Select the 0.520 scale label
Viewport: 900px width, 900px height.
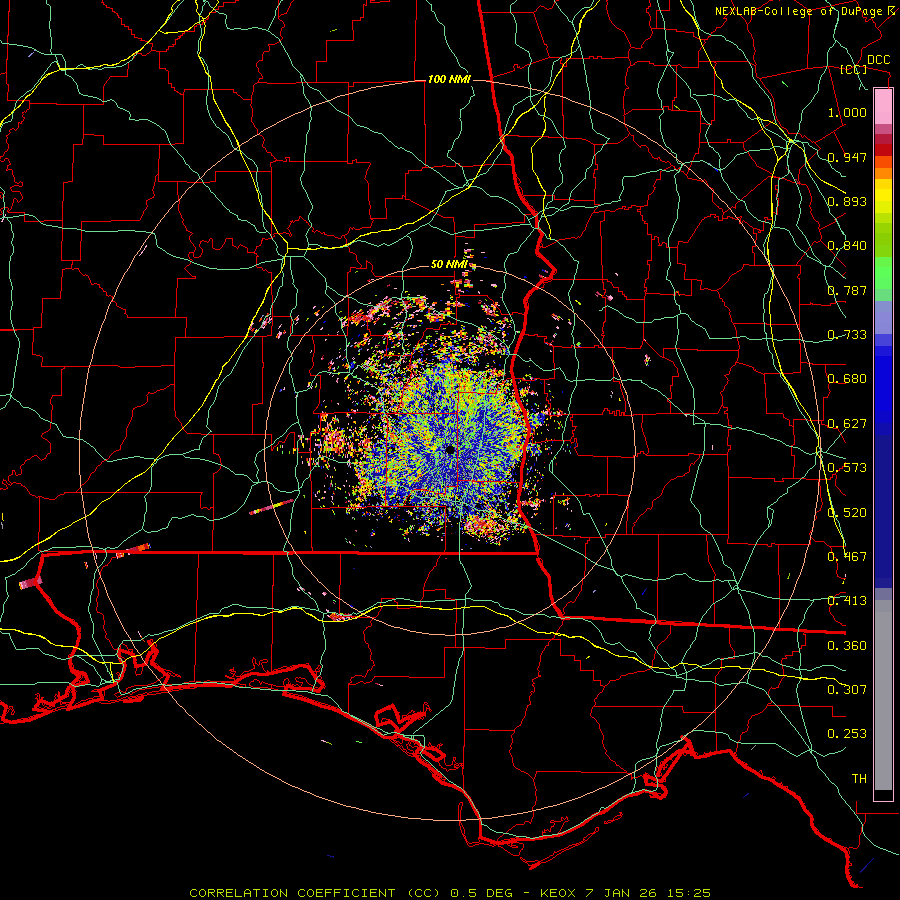tap(847, 513)
